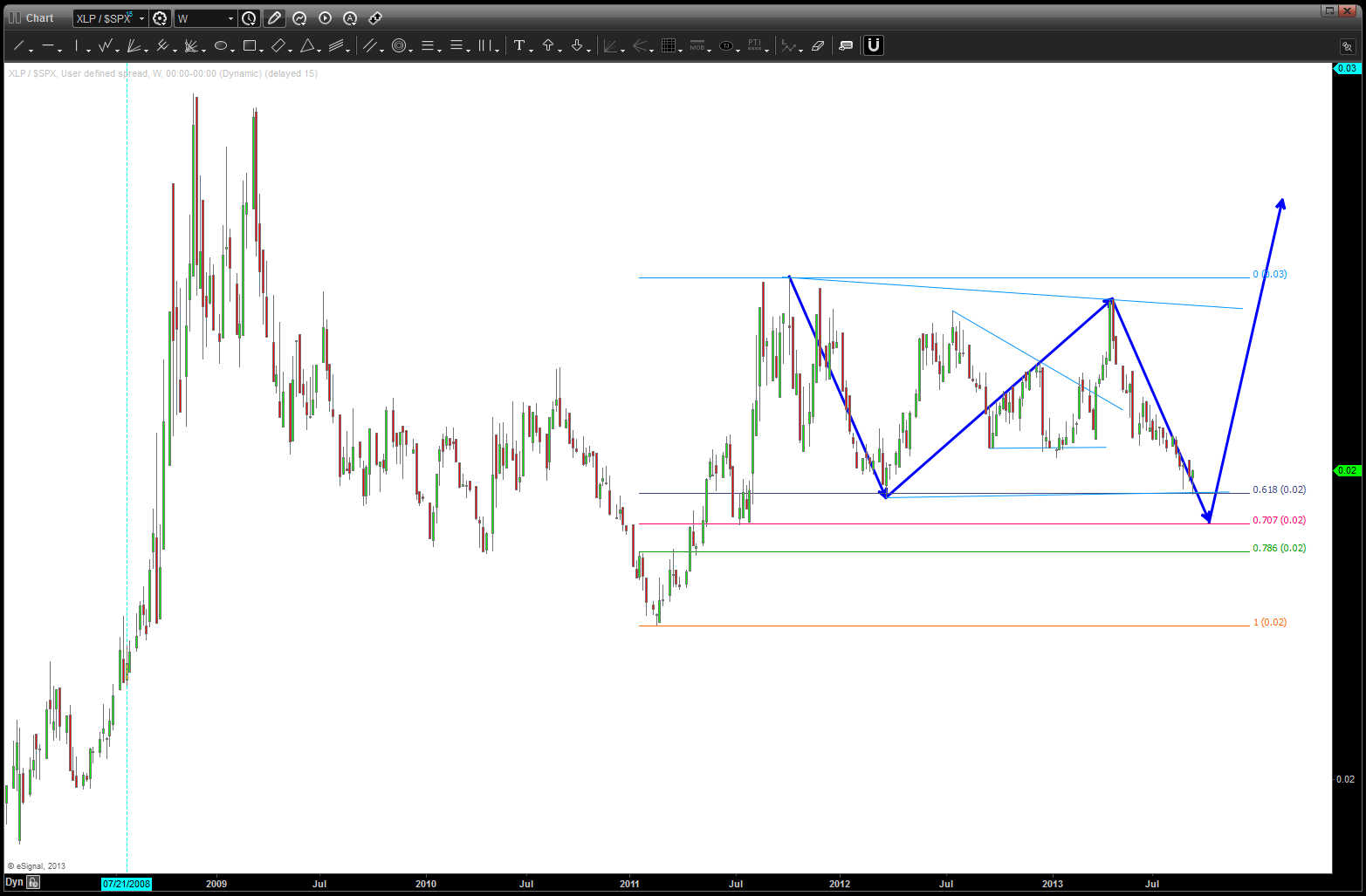Select the Up Arrow marker tool
This screenshot has width=1366, height=896.
(x=549, y=45)
